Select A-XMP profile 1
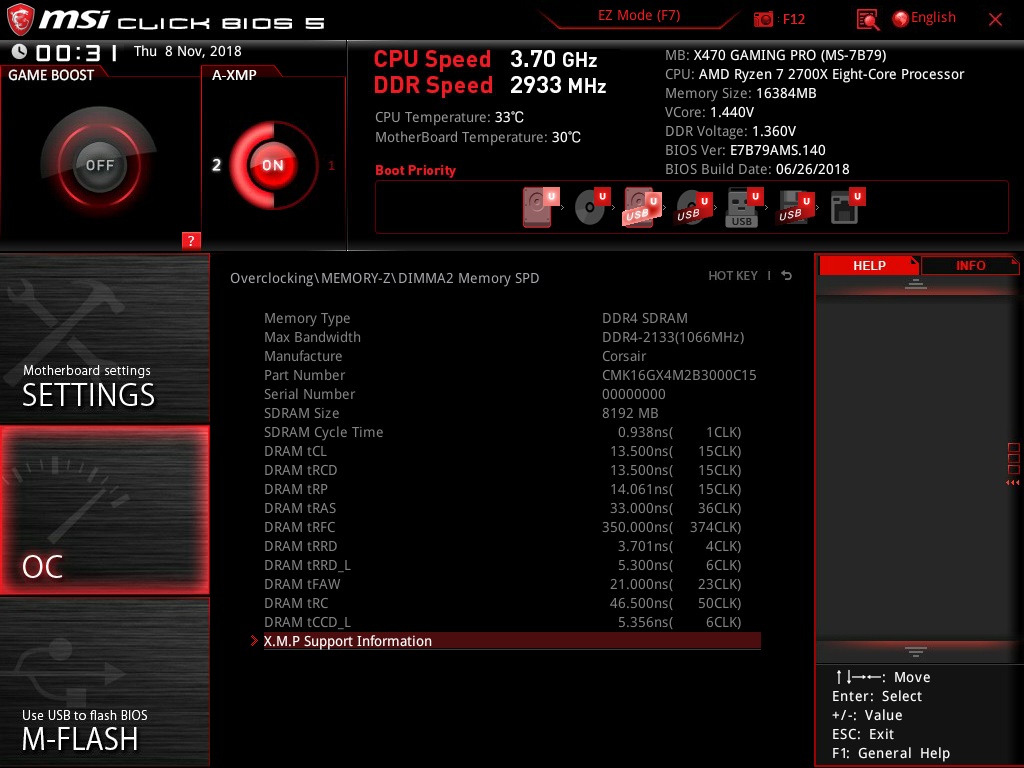The height and width of the screenshot is (768, 1024). (331, 166)
